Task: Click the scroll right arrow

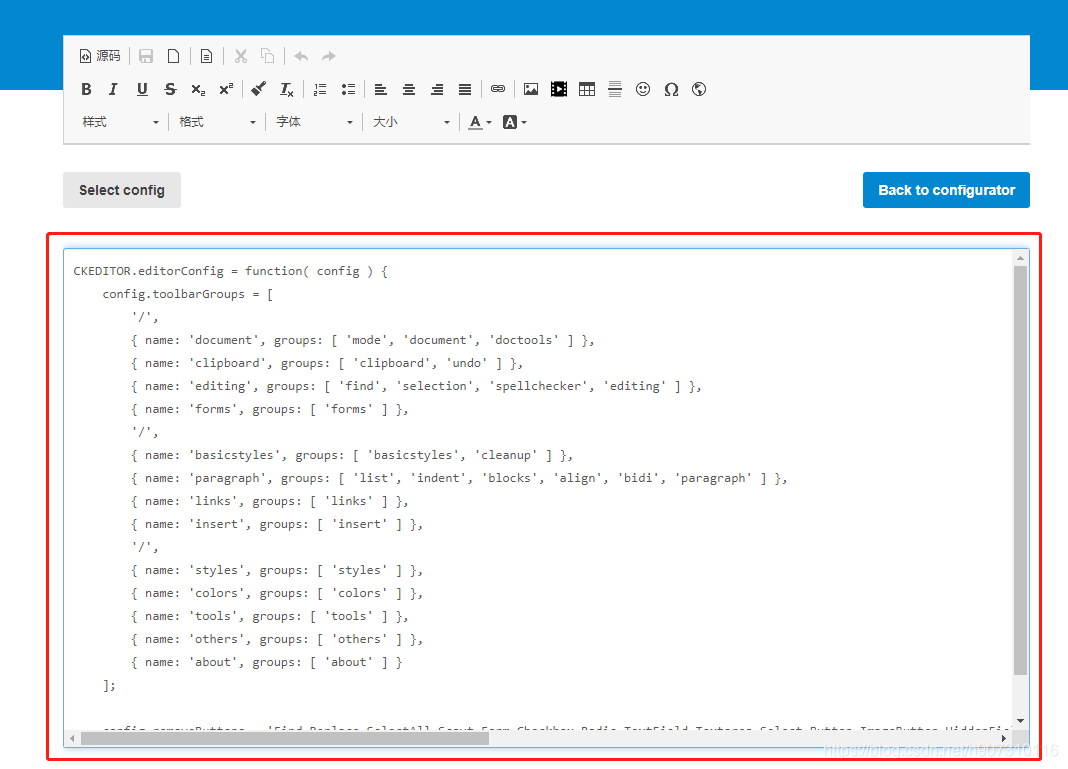Action: pyautogui.click(x=1003, y=738)
